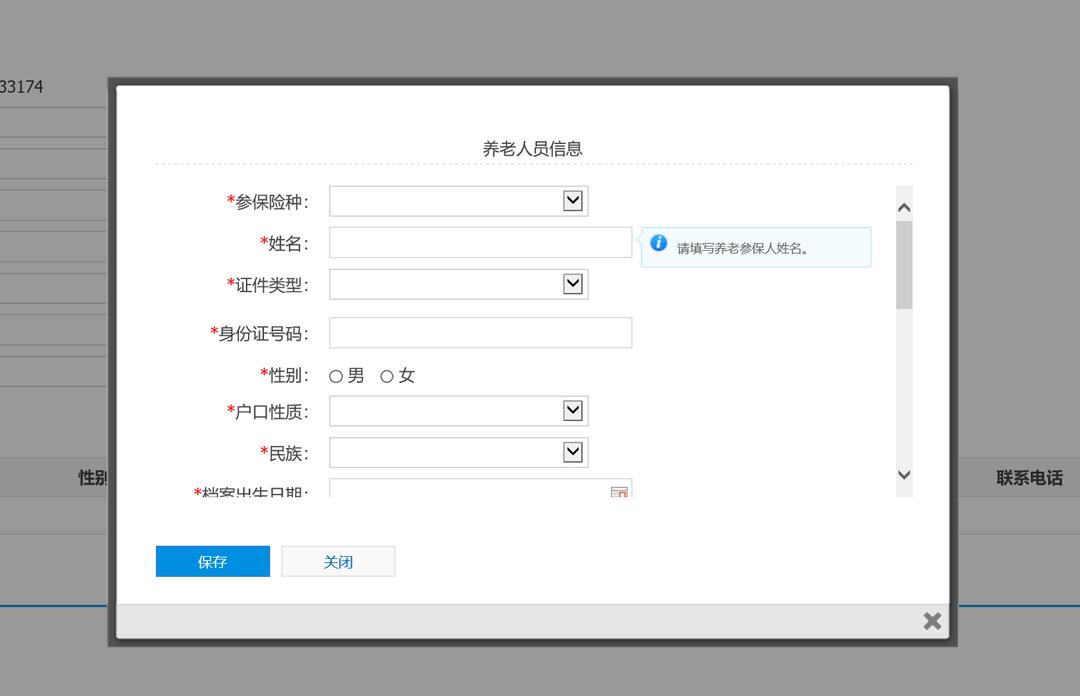The height and width of the screenshot is (696, 1080).
Task: Open calendar picker for 档案出生日期
Action: tap(619, 491)
